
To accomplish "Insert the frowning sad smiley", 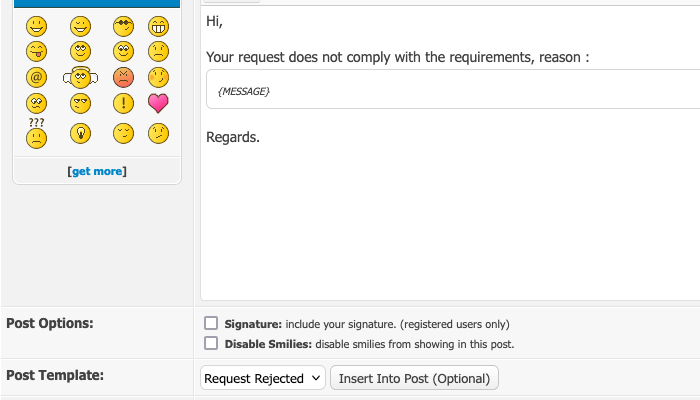I will (x=158, y=51).
